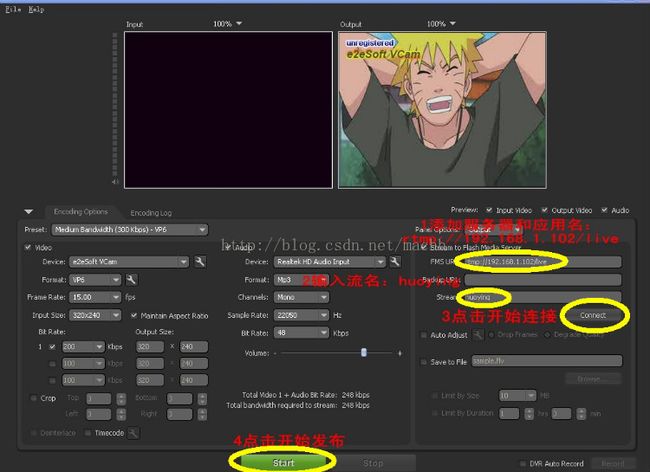Click the black Input preview pane
Screen dimensions: 650x472
pyautogui.click(x=228, y=110)
